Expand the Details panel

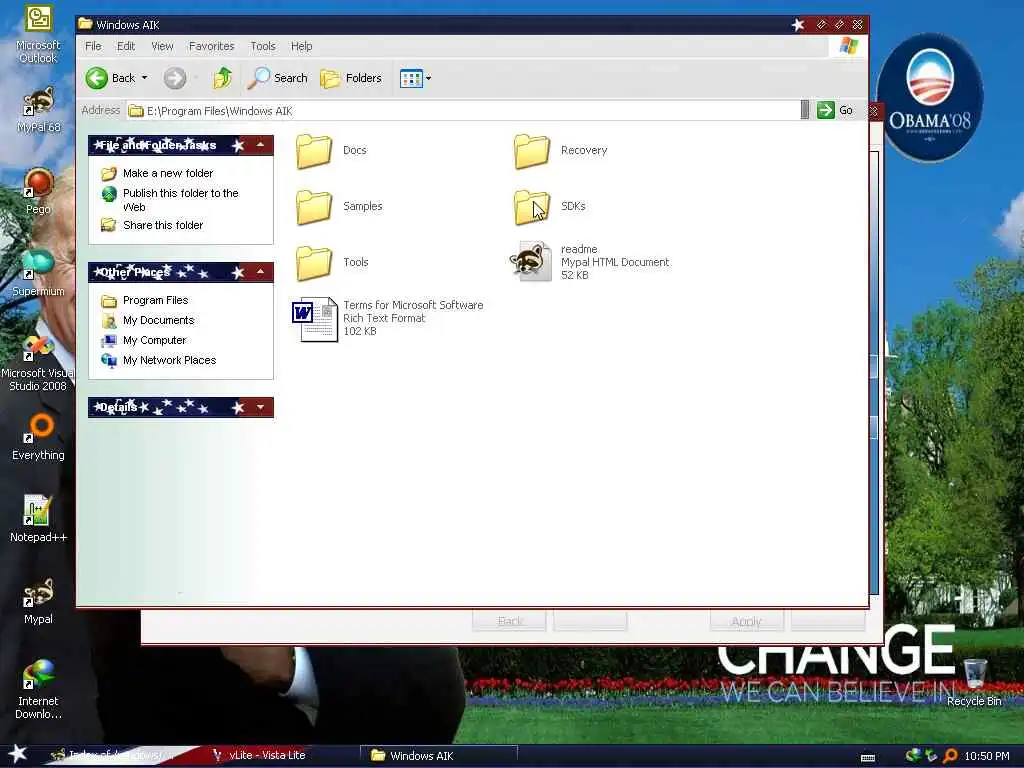[261, 408]
